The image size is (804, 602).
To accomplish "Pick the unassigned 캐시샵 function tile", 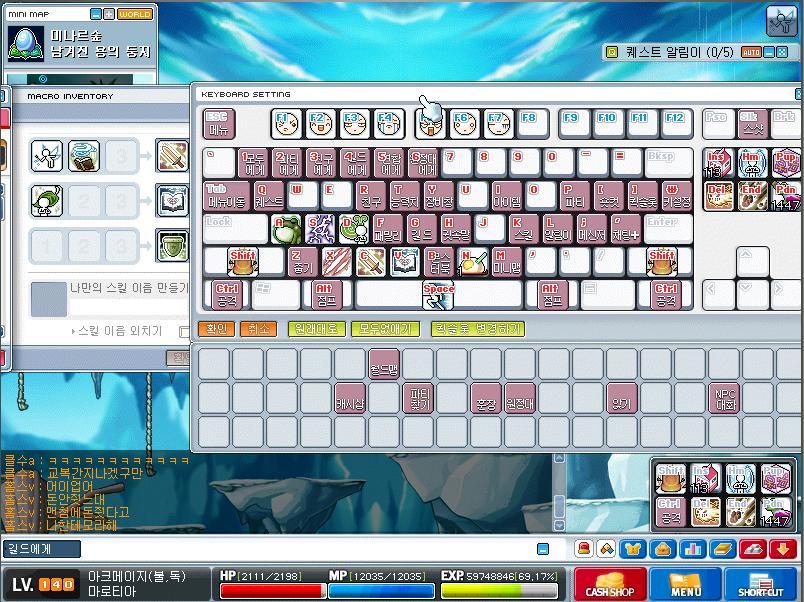I will click(350, 398).
